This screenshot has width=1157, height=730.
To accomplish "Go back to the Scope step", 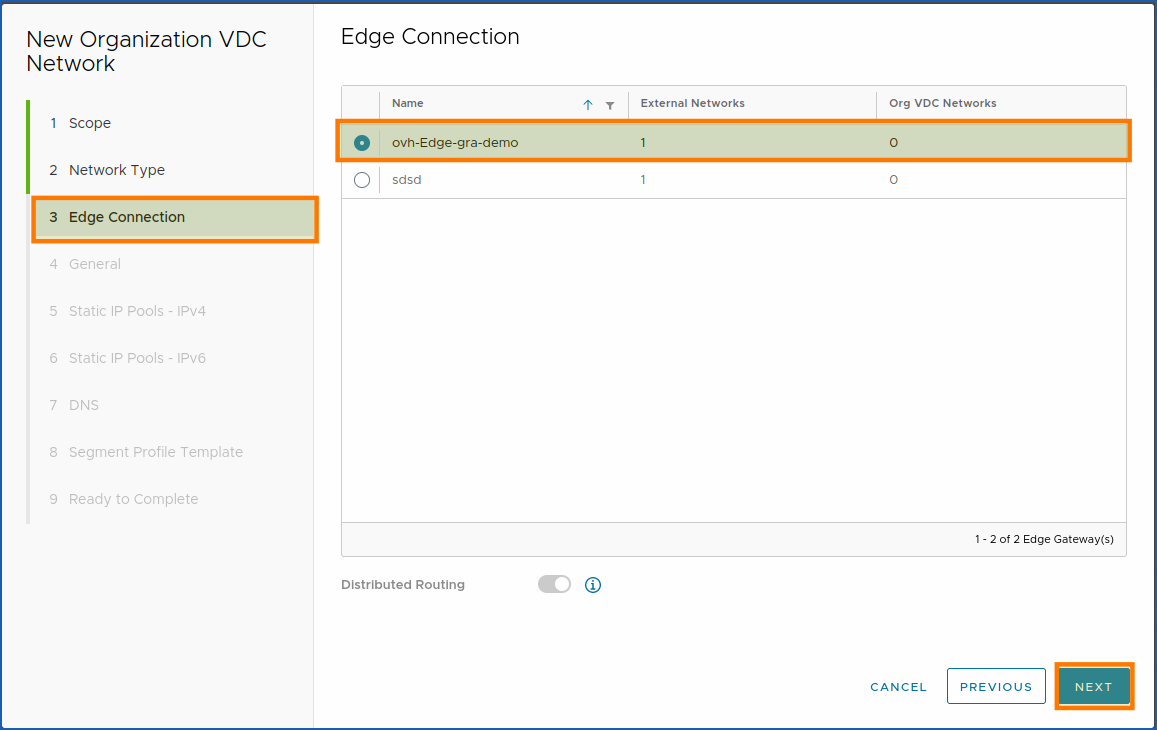I will tap(90, 122).
